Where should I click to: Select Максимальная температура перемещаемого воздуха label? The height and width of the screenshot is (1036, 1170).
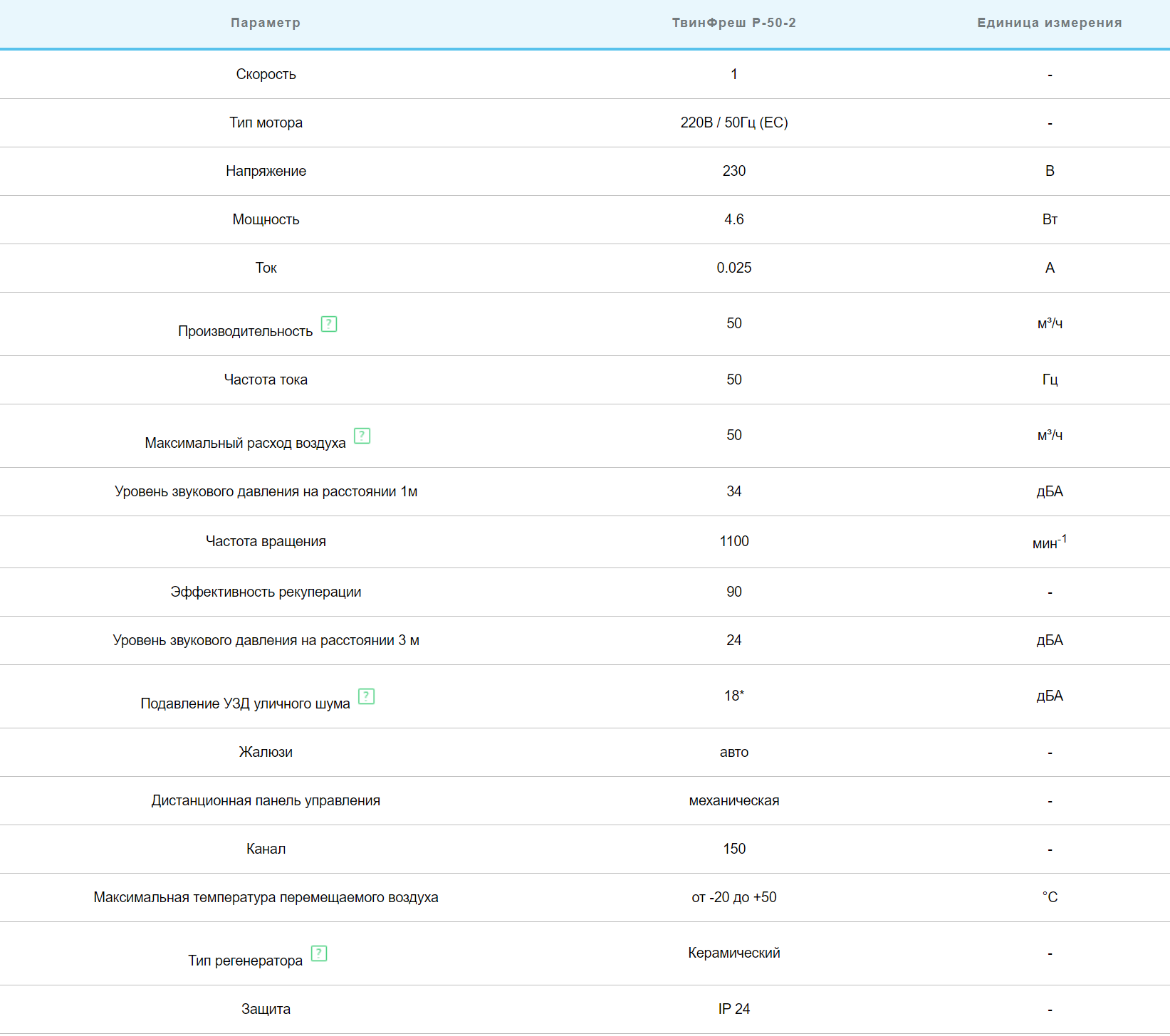[x=266, y=897]
